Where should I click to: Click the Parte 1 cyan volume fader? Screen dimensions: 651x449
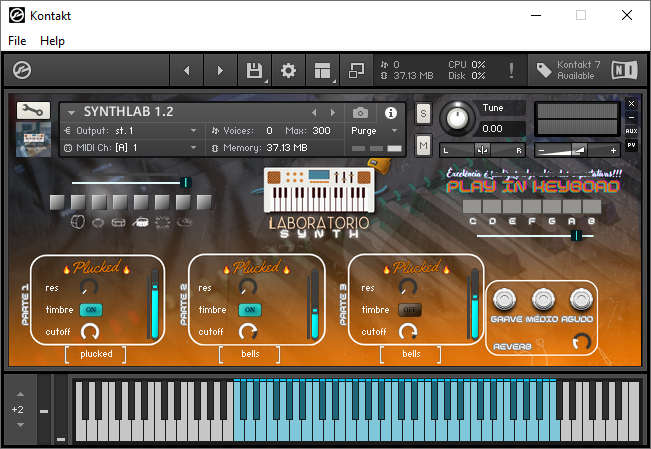(x=155, y=304)
